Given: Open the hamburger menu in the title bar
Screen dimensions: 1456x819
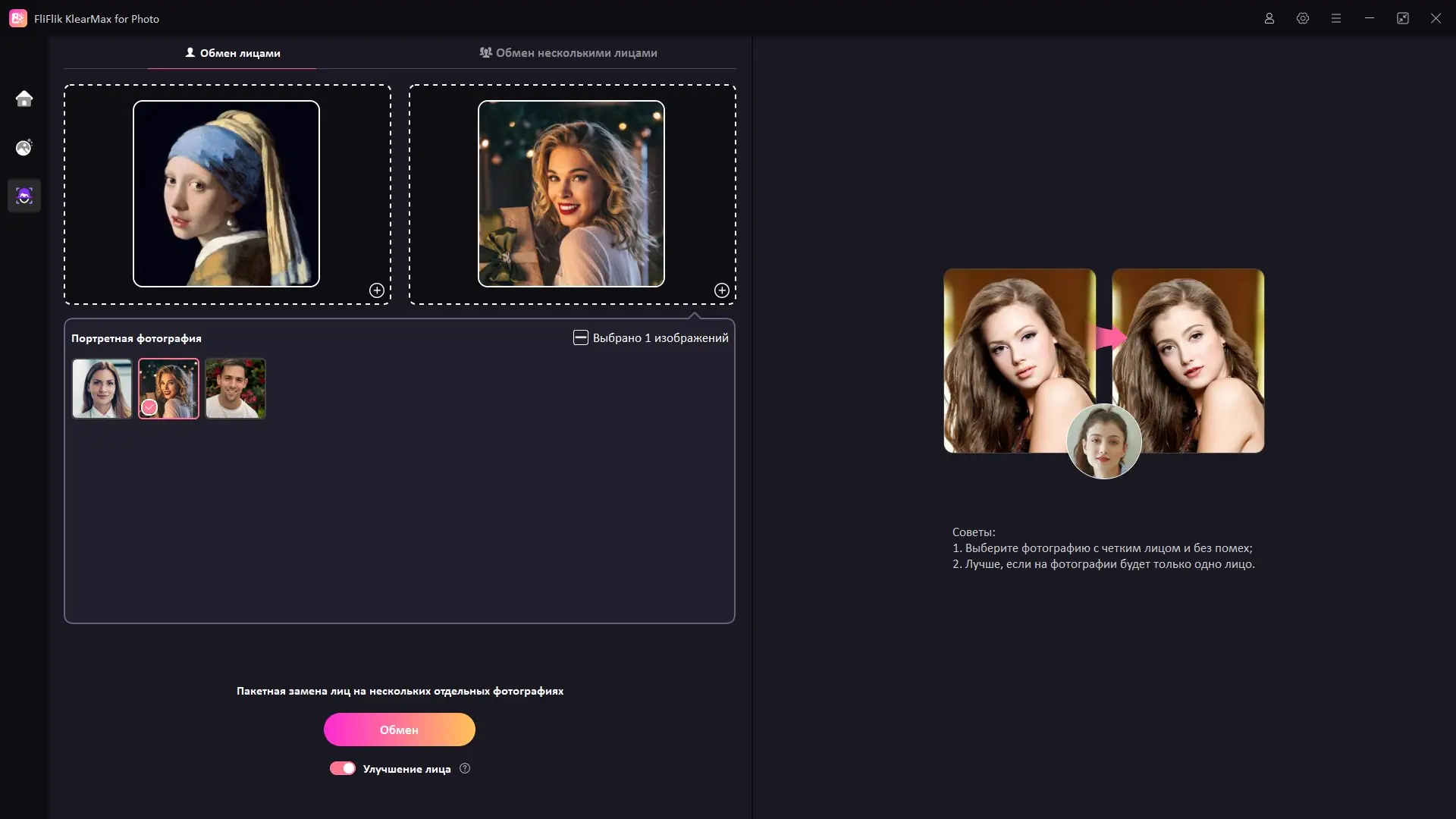Looking at the screenshot, I should pyautogui.click(x=1336, y=18).
